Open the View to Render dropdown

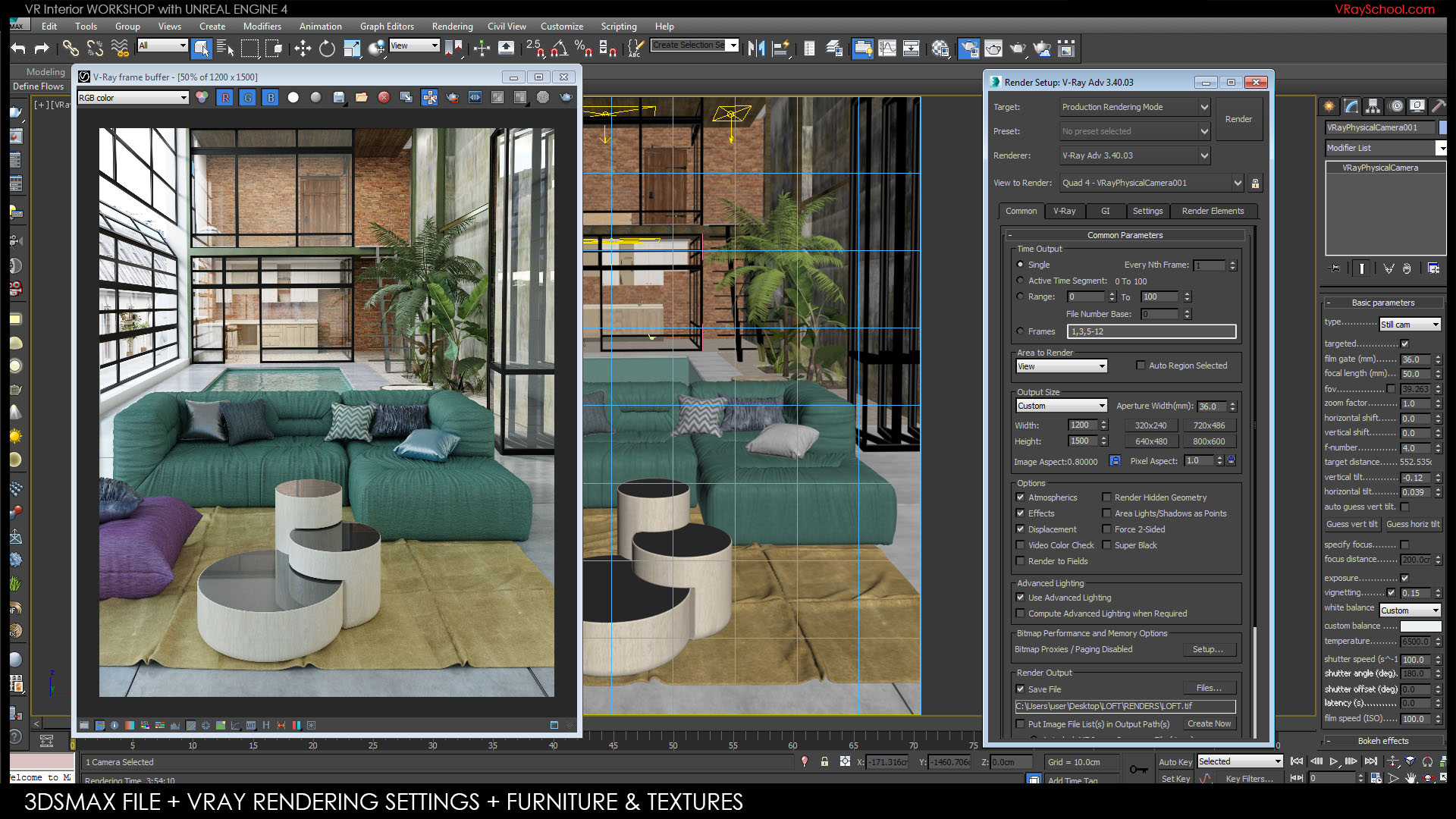click(x=1238, y=182)
